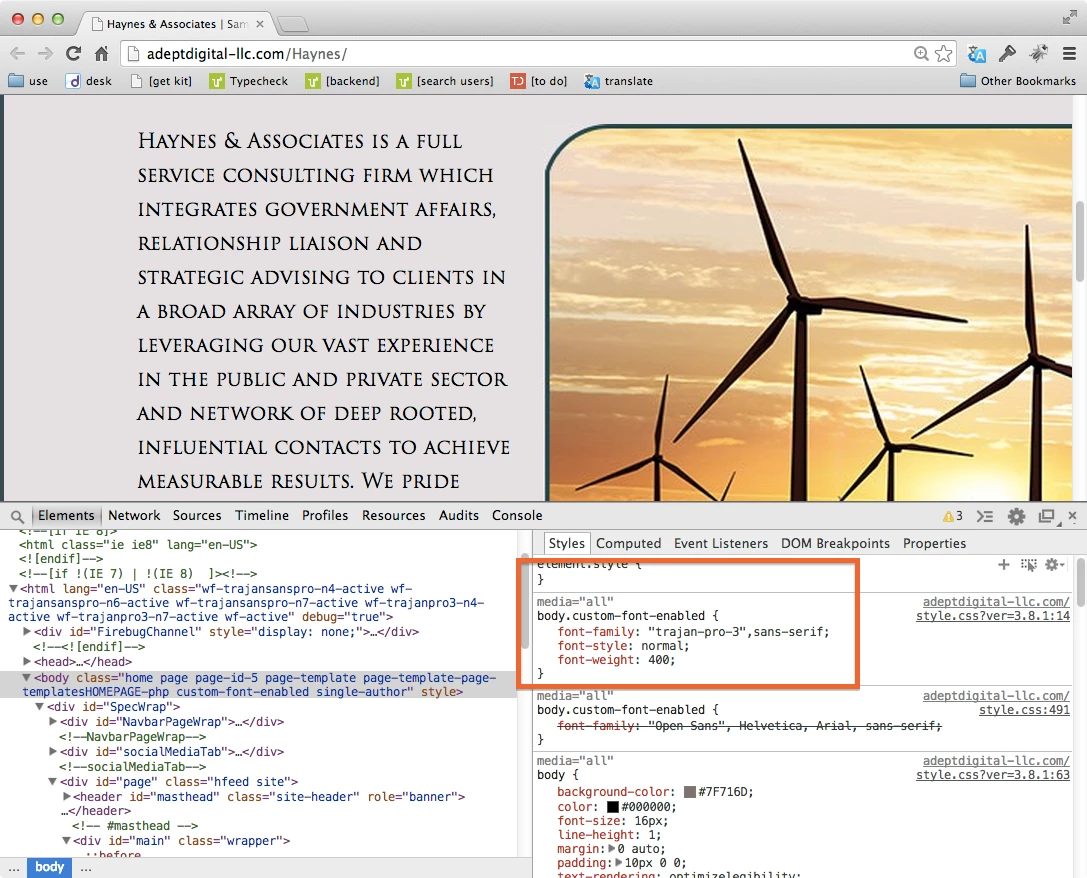Image resolution: width=1087 pixels, height=878 pixels.
Task: Open a new browser tab
Action: point(293,25)
